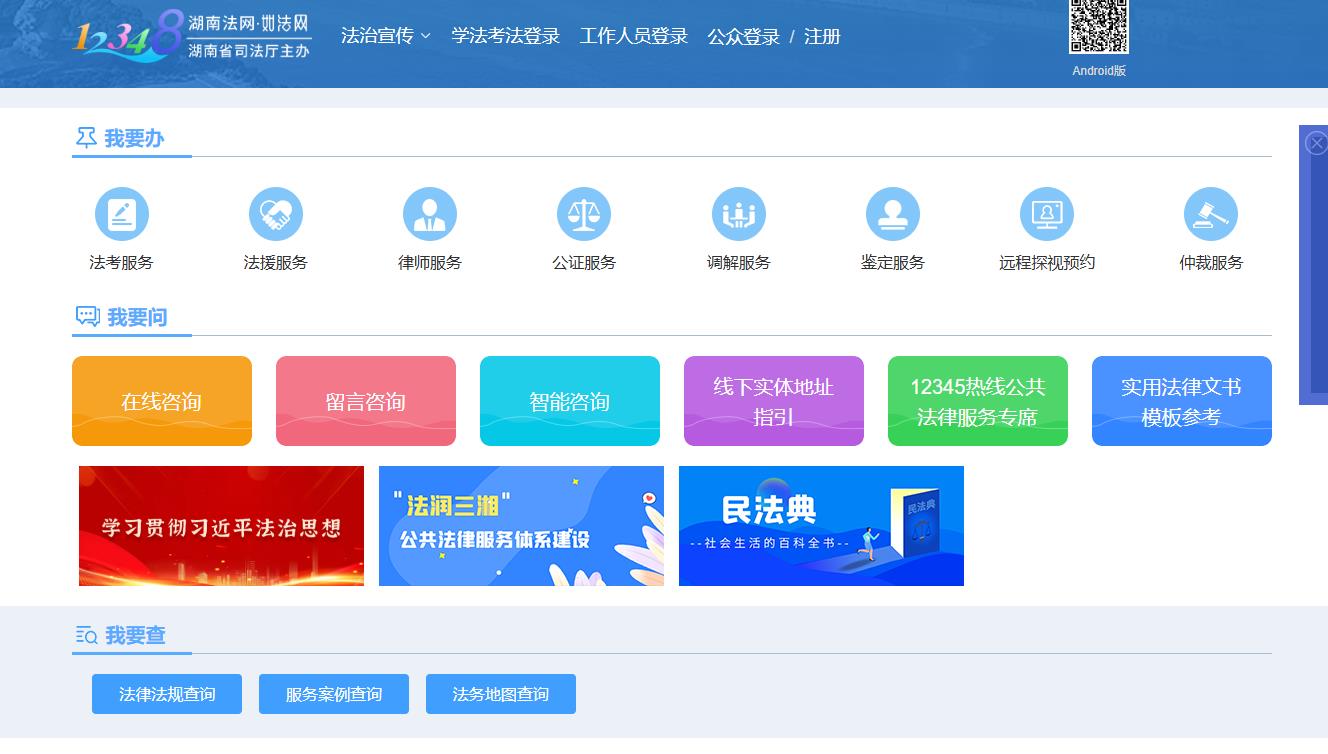Click the 调解服务 mediation icon
The width and height of the screenshot is (1328, 754).
pyautogui.click(x=738, y=214)
